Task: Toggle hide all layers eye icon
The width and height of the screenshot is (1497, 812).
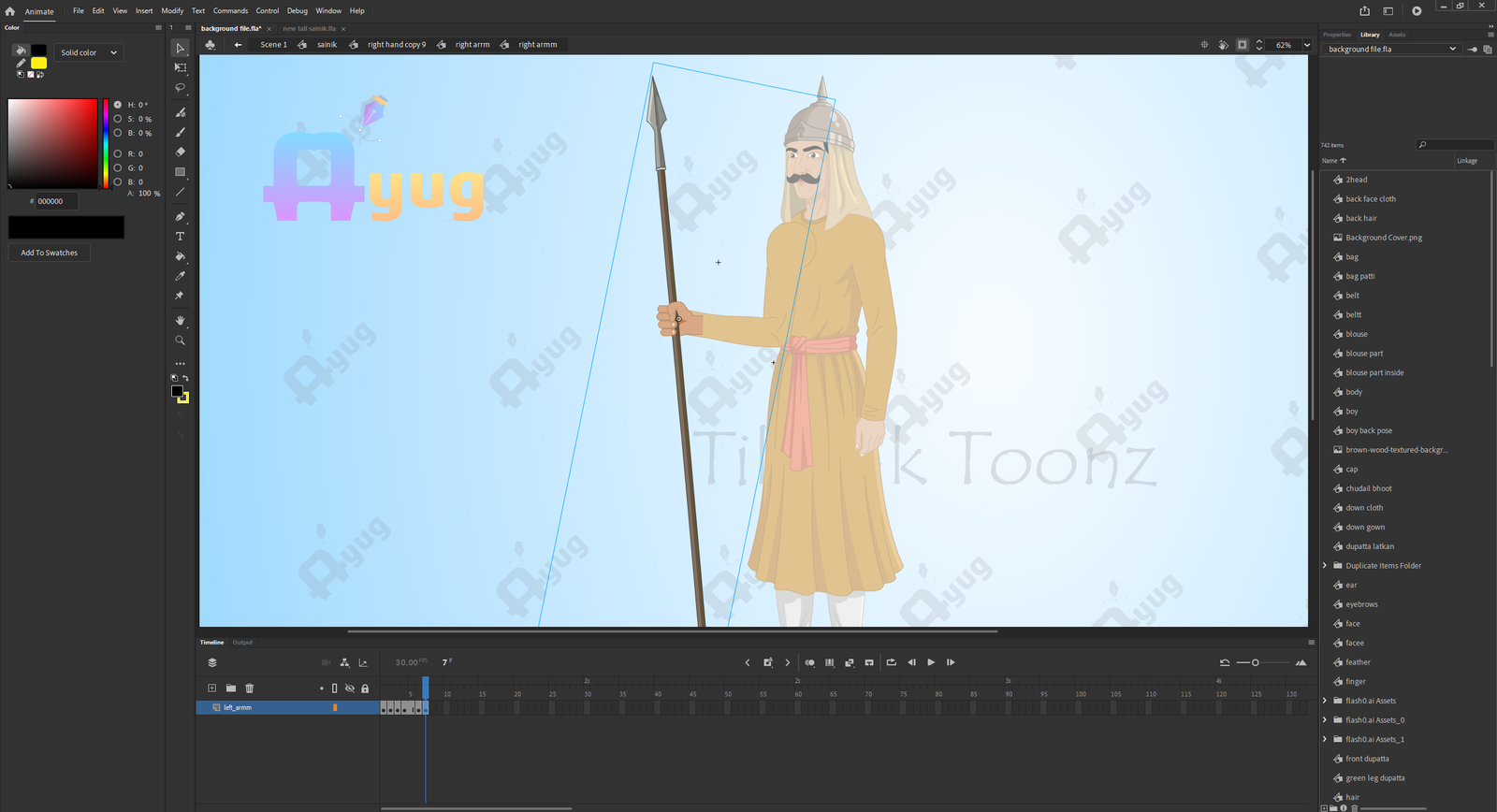Action: (x=350, y=689)
